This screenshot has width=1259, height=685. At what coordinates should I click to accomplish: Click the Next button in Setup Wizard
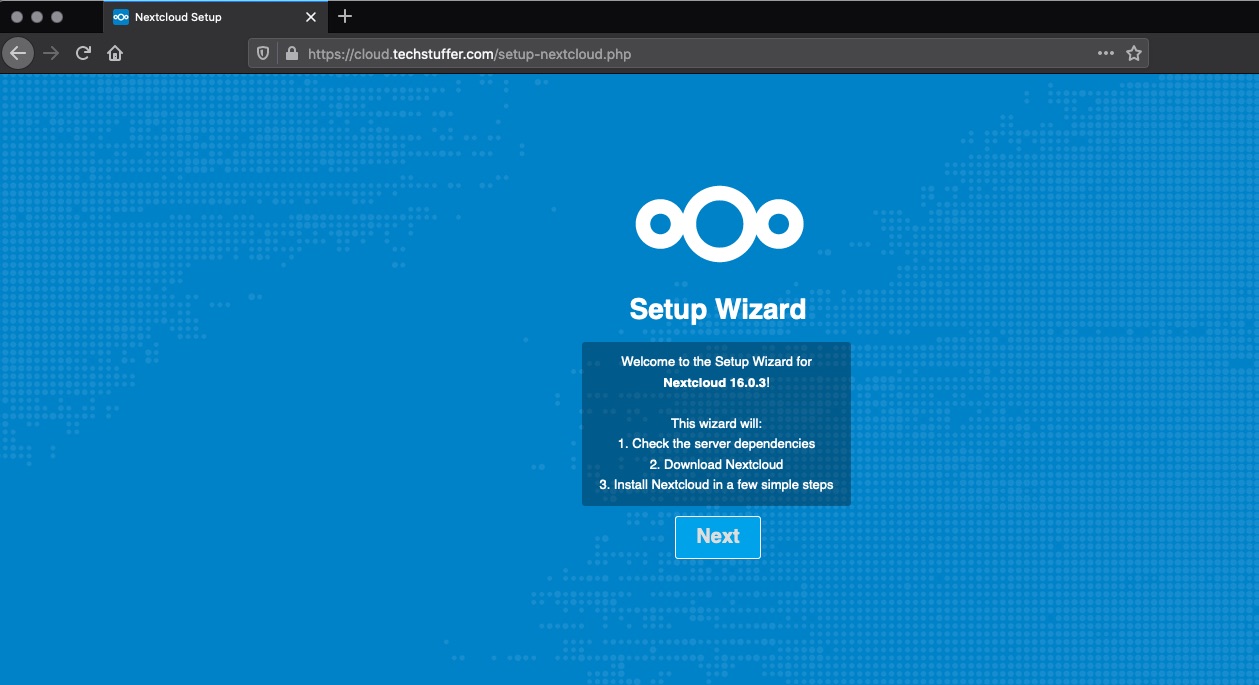[x=717, y=537]
